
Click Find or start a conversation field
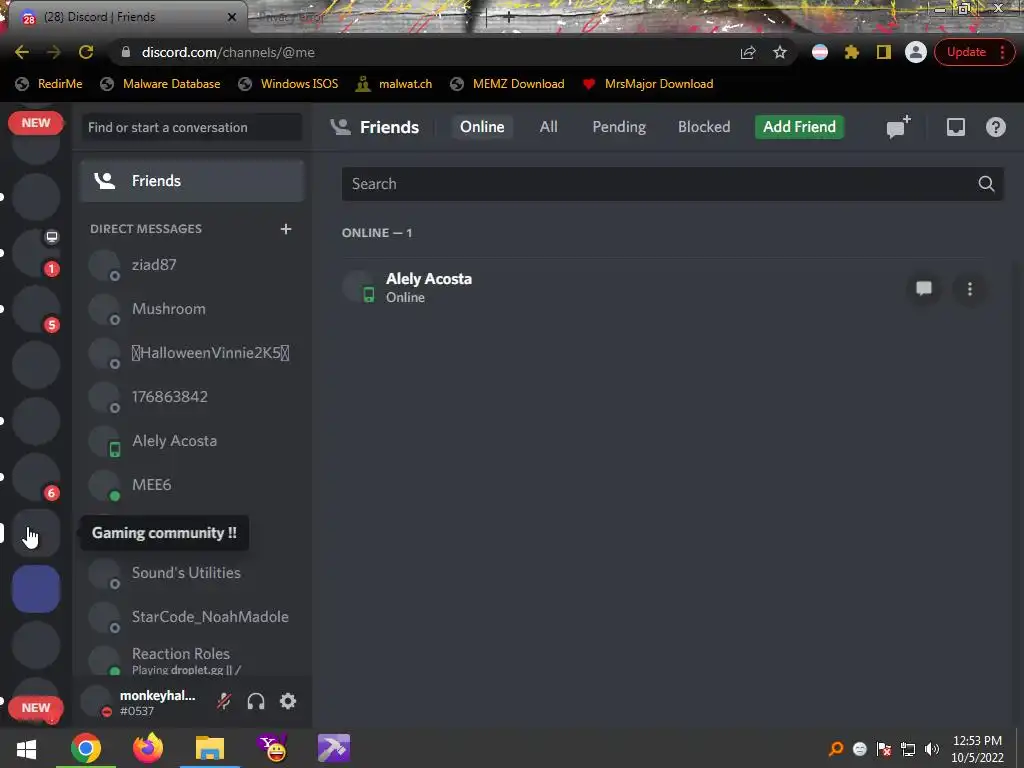(191, 127)
